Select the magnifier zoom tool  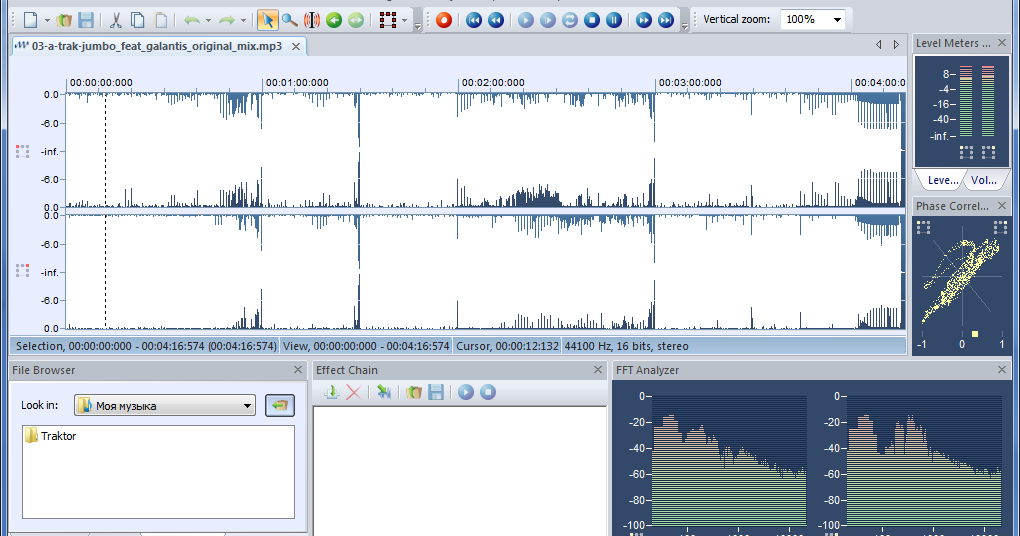[x=289, y=20]
